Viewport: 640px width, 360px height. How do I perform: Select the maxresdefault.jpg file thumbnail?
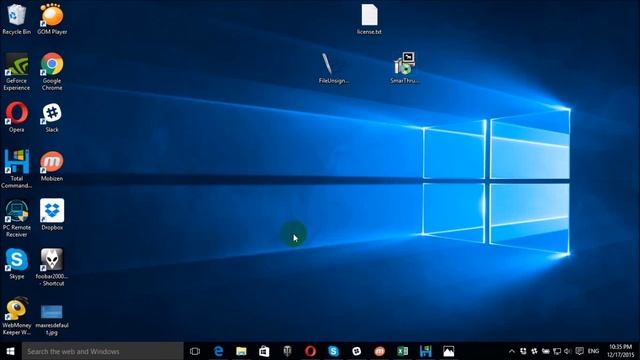52,320
